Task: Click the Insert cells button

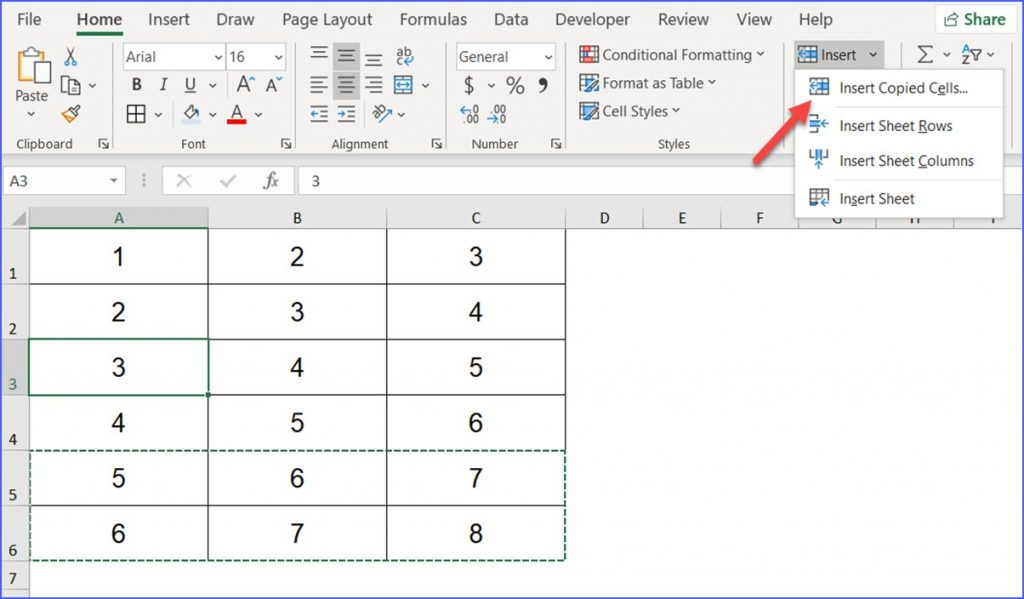Action: pos(827,55)
